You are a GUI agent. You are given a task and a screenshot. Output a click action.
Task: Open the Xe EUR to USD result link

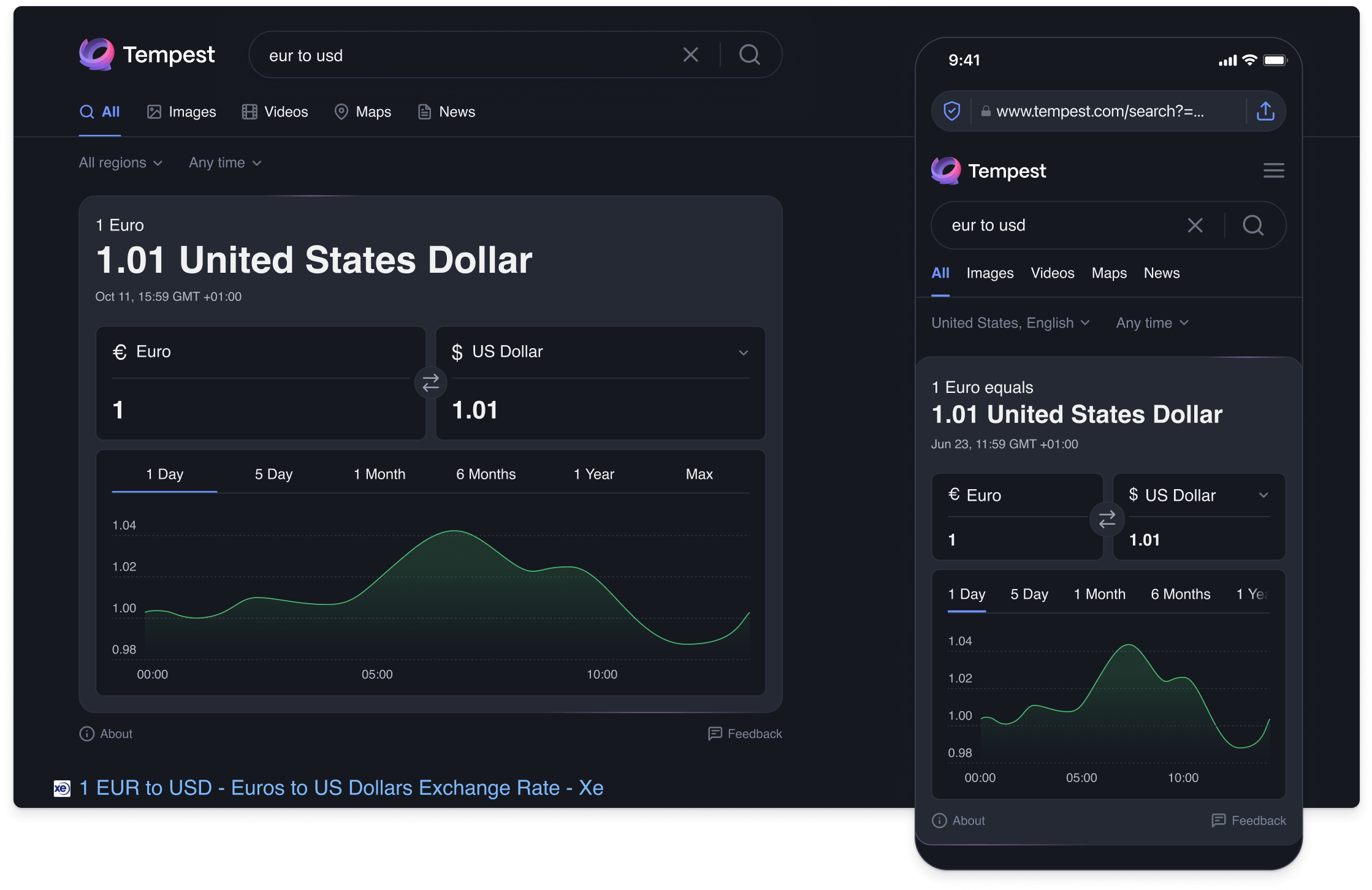coord(341,788)
